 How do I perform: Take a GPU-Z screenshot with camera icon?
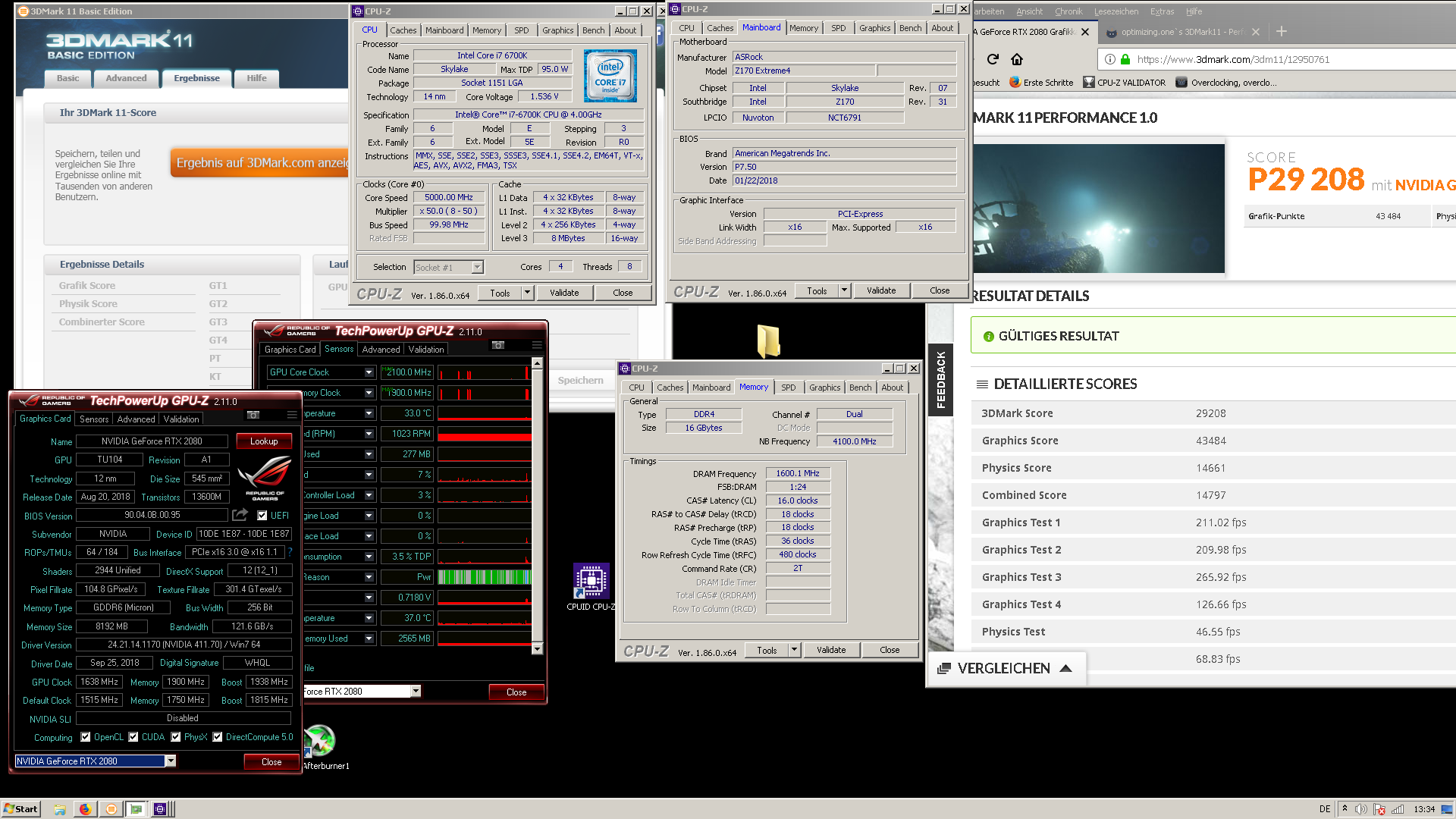coord(253,415)
